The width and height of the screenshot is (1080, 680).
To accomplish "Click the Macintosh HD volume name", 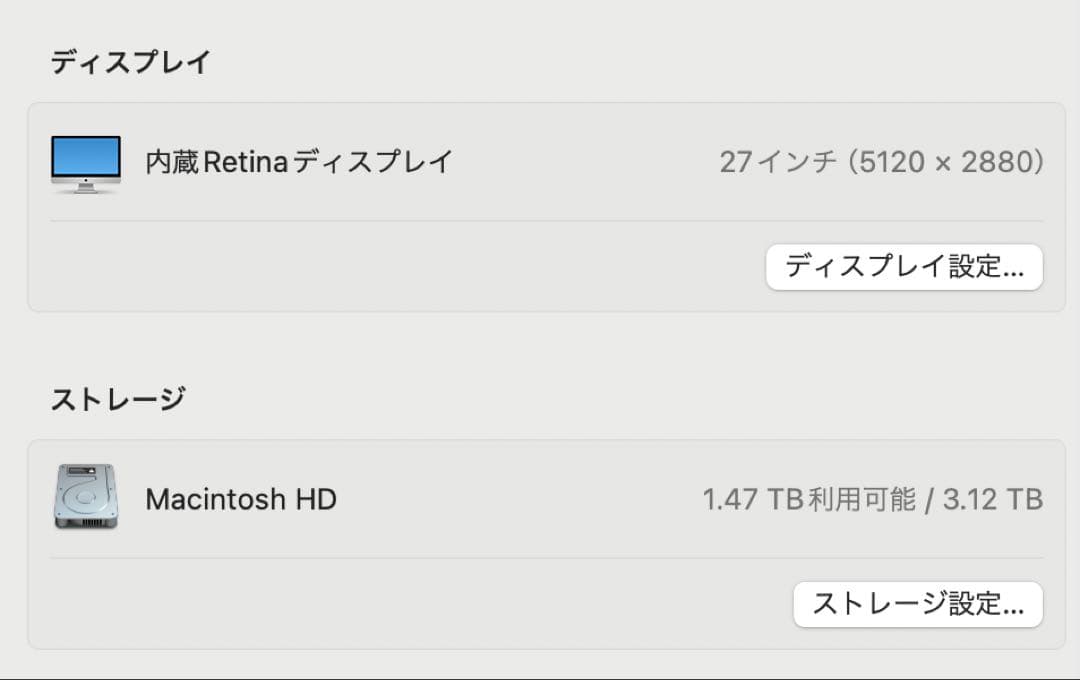I will point(241,499).
